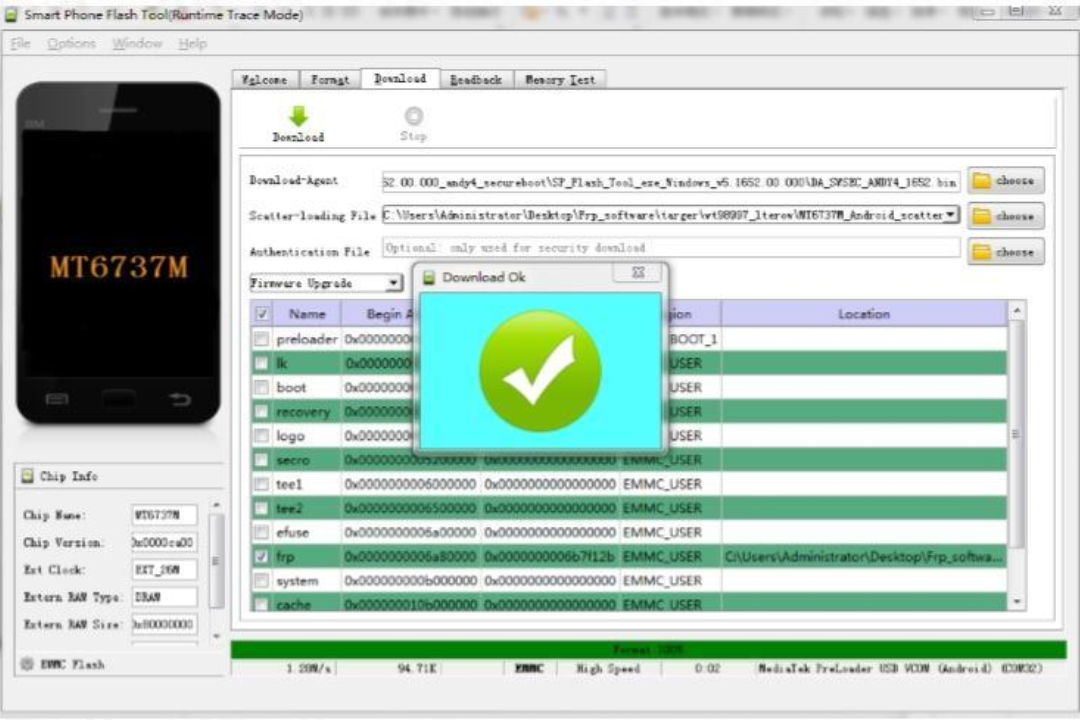The image size is (1080, 720).
Task: Choose a Scatter-loading file with folder button
Action: 1006,216
